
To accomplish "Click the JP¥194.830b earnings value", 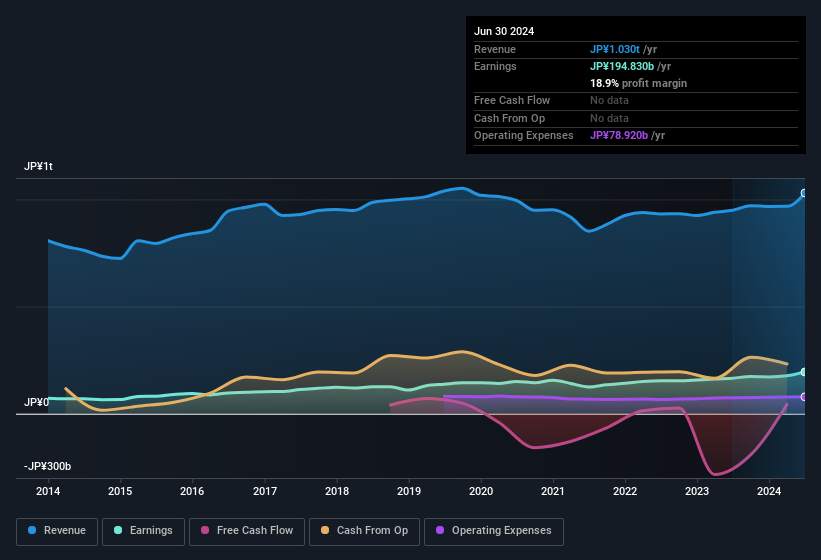I will 622,66.
